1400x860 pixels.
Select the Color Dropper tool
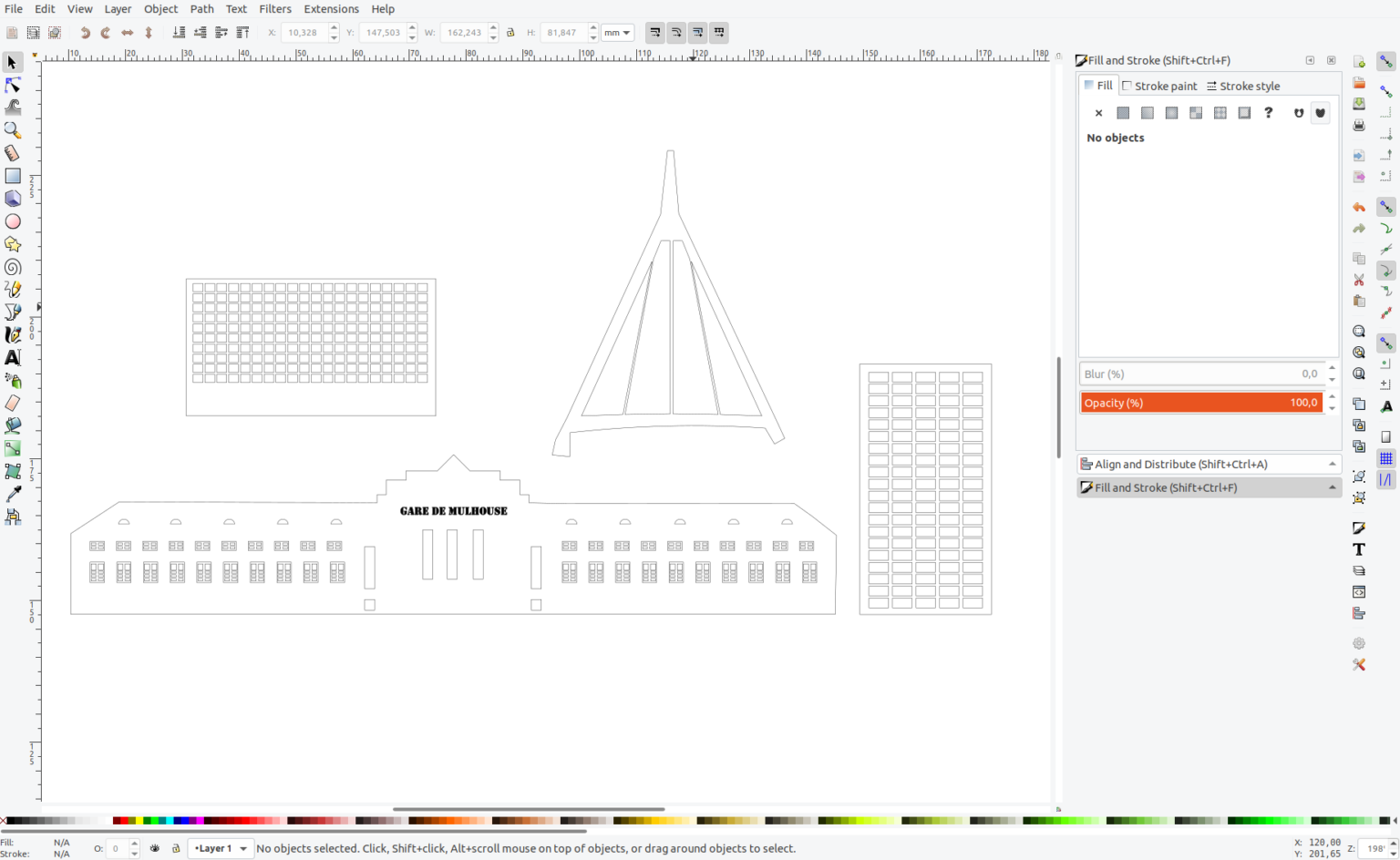coord(13,495)
